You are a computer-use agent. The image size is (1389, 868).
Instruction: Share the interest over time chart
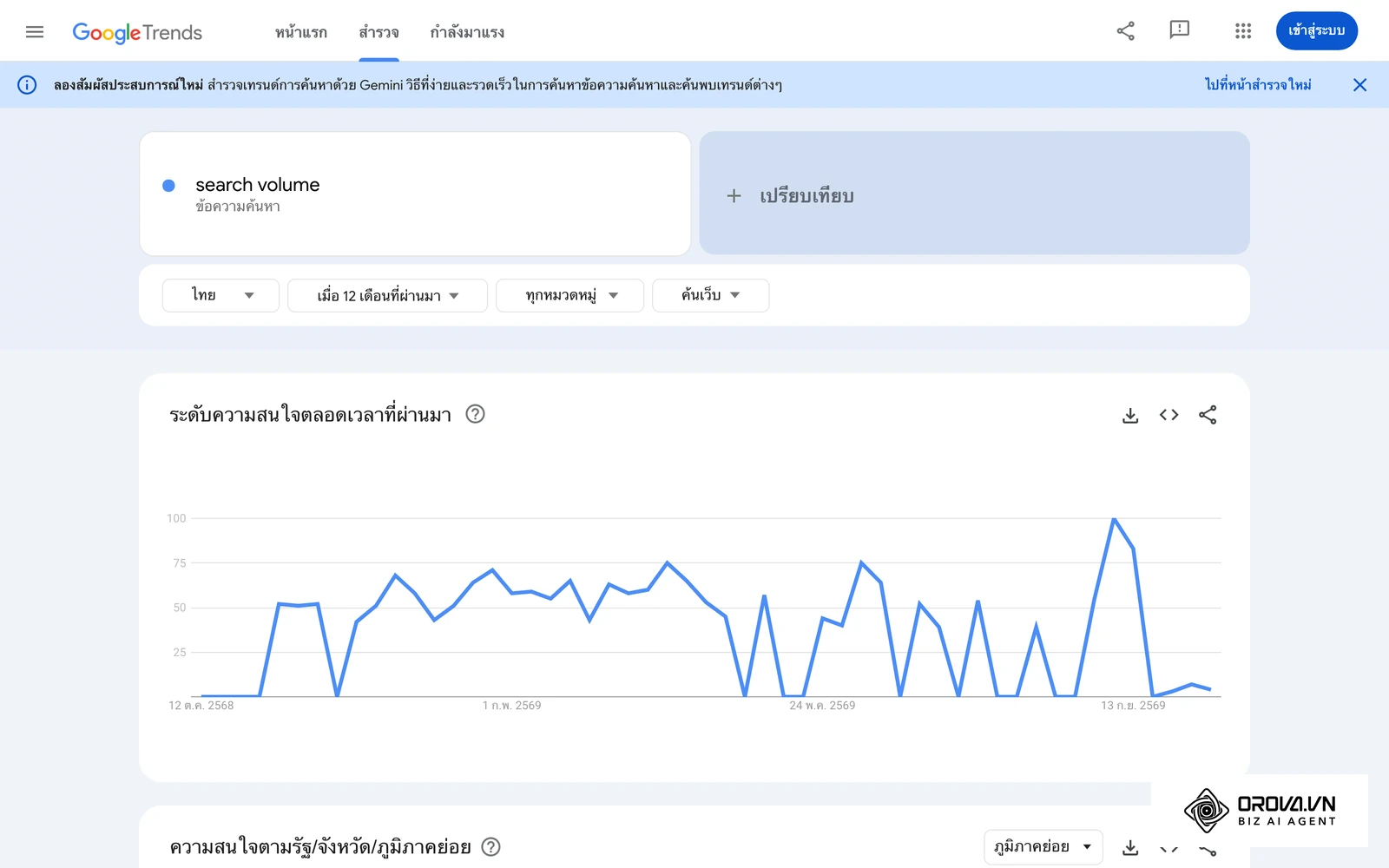pyautogui.click(x=1208, y=415)
